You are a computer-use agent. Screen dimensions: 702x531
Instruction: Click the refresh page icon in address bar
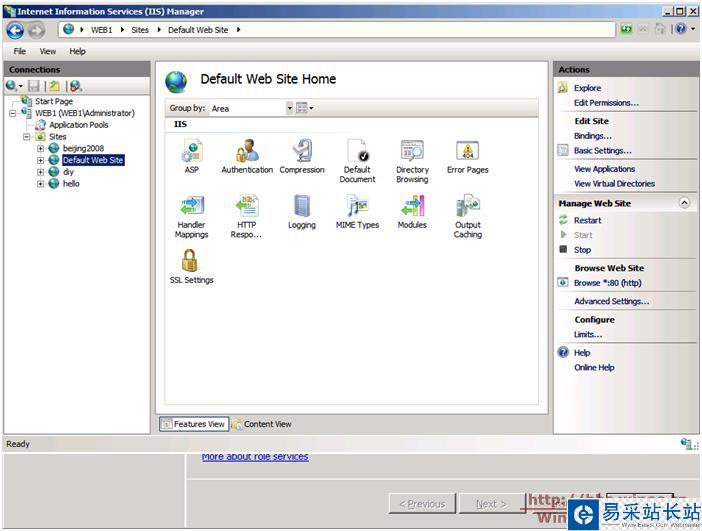[626, 30]
